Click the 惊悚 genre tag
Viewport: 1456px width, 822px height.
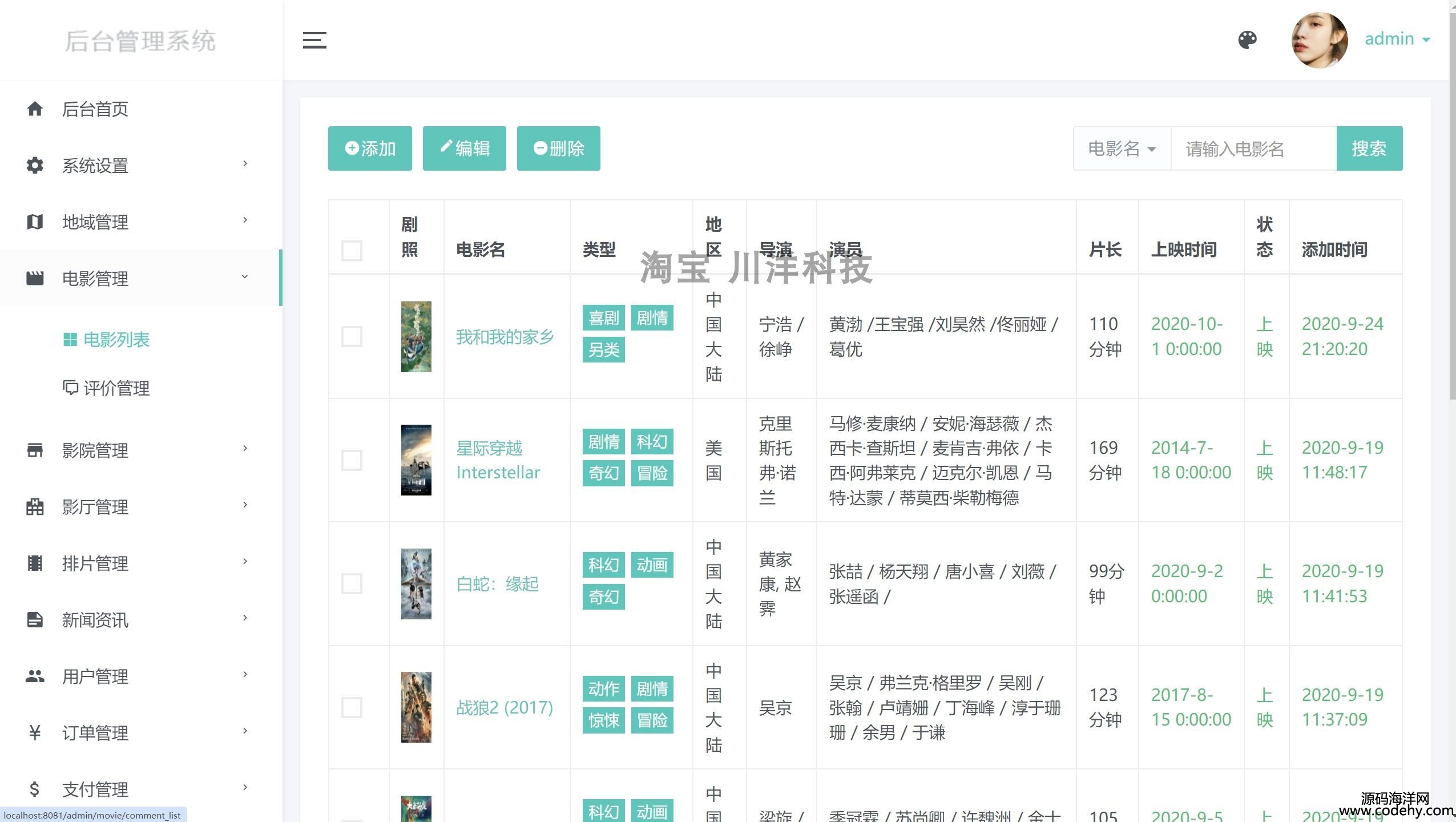(x=604, y=720)
